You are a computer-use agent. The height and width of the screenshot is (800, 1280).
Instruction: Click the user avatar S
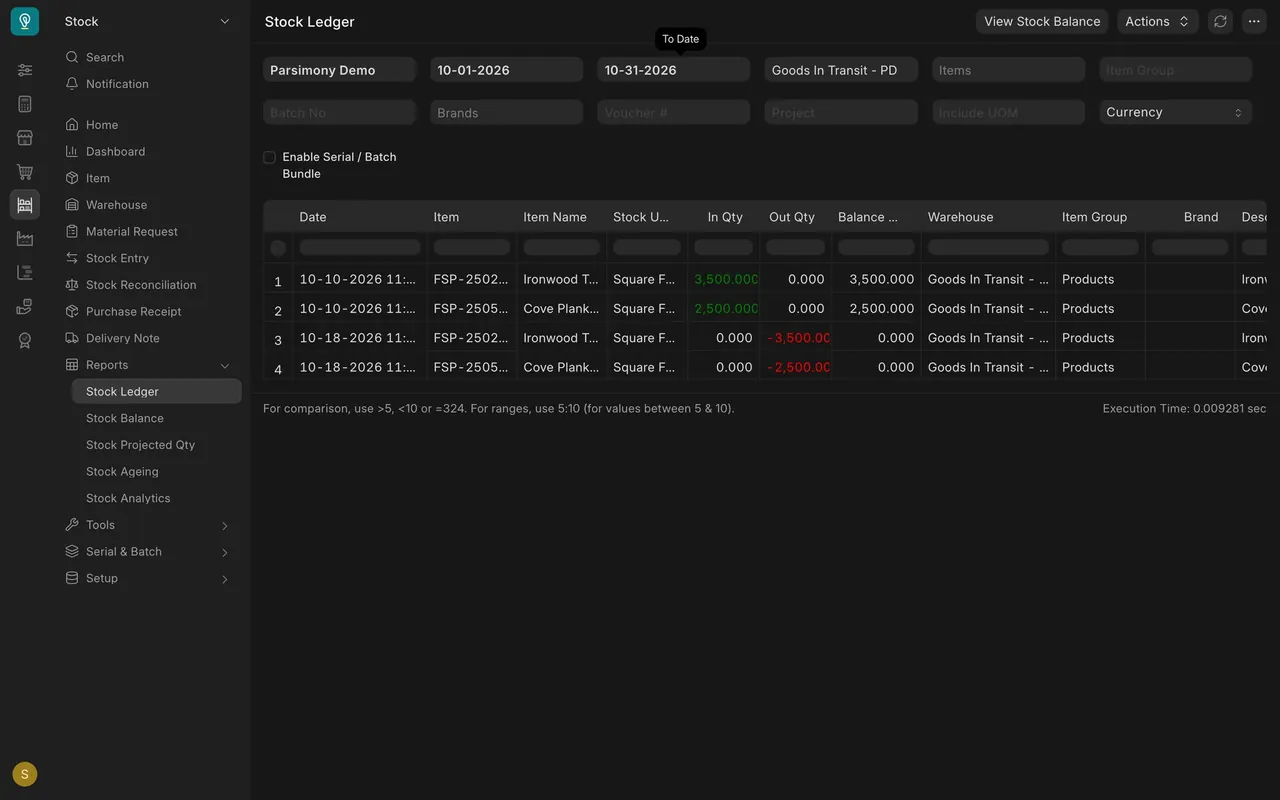tap(25, 774)
